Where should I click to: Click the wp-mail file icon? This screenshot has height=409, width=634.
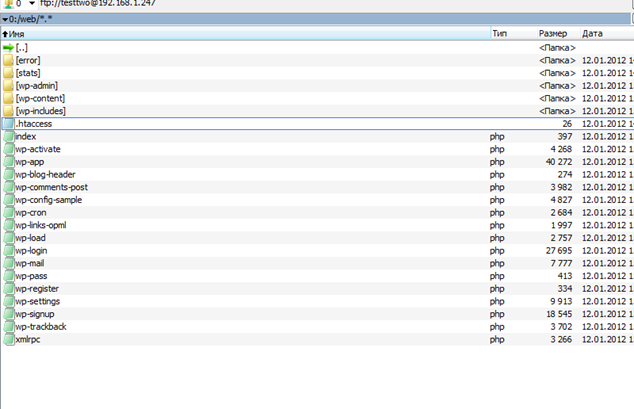click(x=8, y=264)
